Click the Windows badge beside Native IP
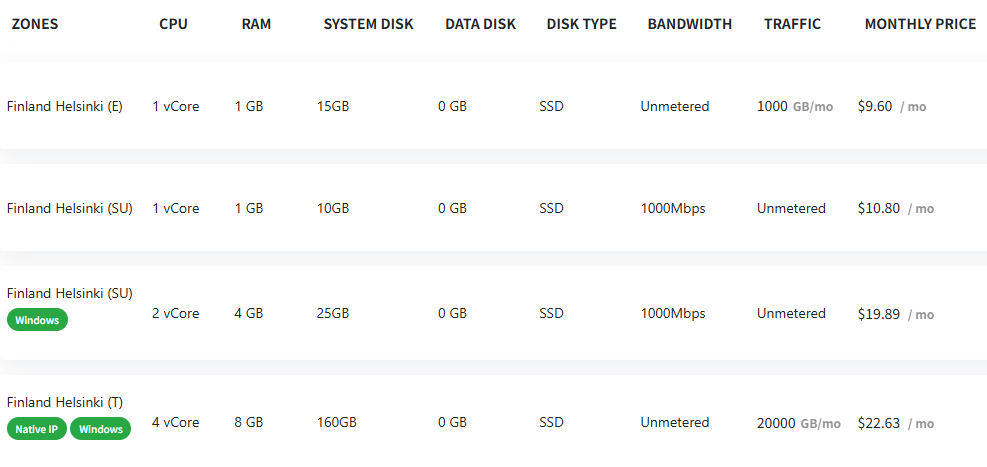The height and width of the screenshot is (467, 987). click(x=101, y=429)
